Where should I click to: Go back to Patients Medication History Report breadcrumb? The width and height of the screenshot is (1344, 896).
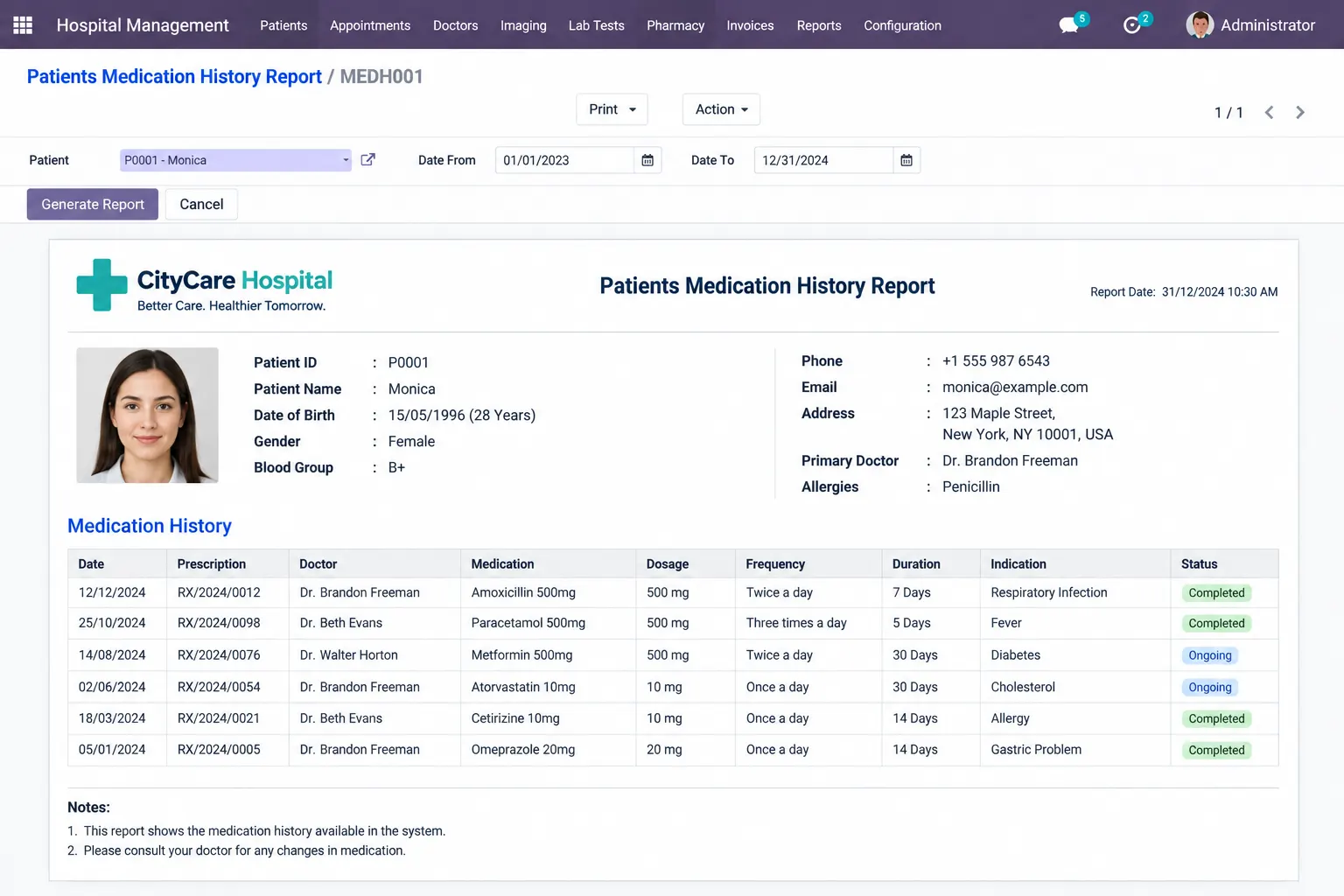click(174, 76)
